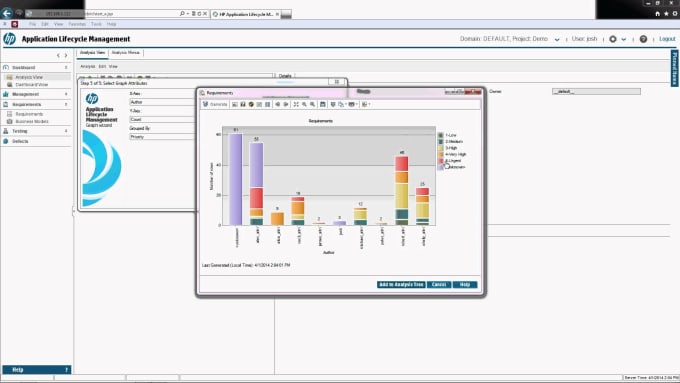Open the Grouped By Priority dropdown in wizard
This screenshot has width=680, height=383.
pos(163,137)
